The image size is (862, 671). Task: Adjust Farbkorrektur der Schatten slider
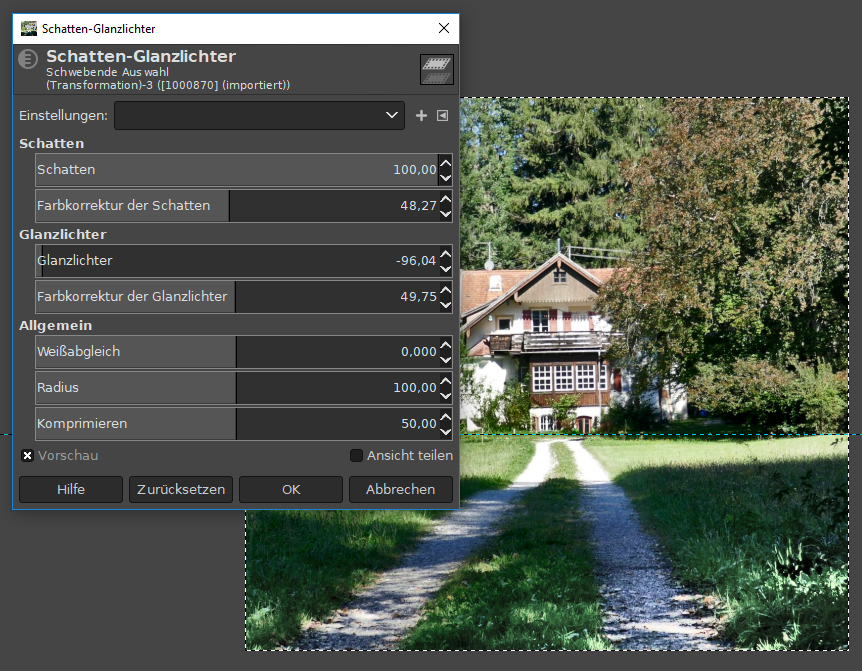(237, 206)
